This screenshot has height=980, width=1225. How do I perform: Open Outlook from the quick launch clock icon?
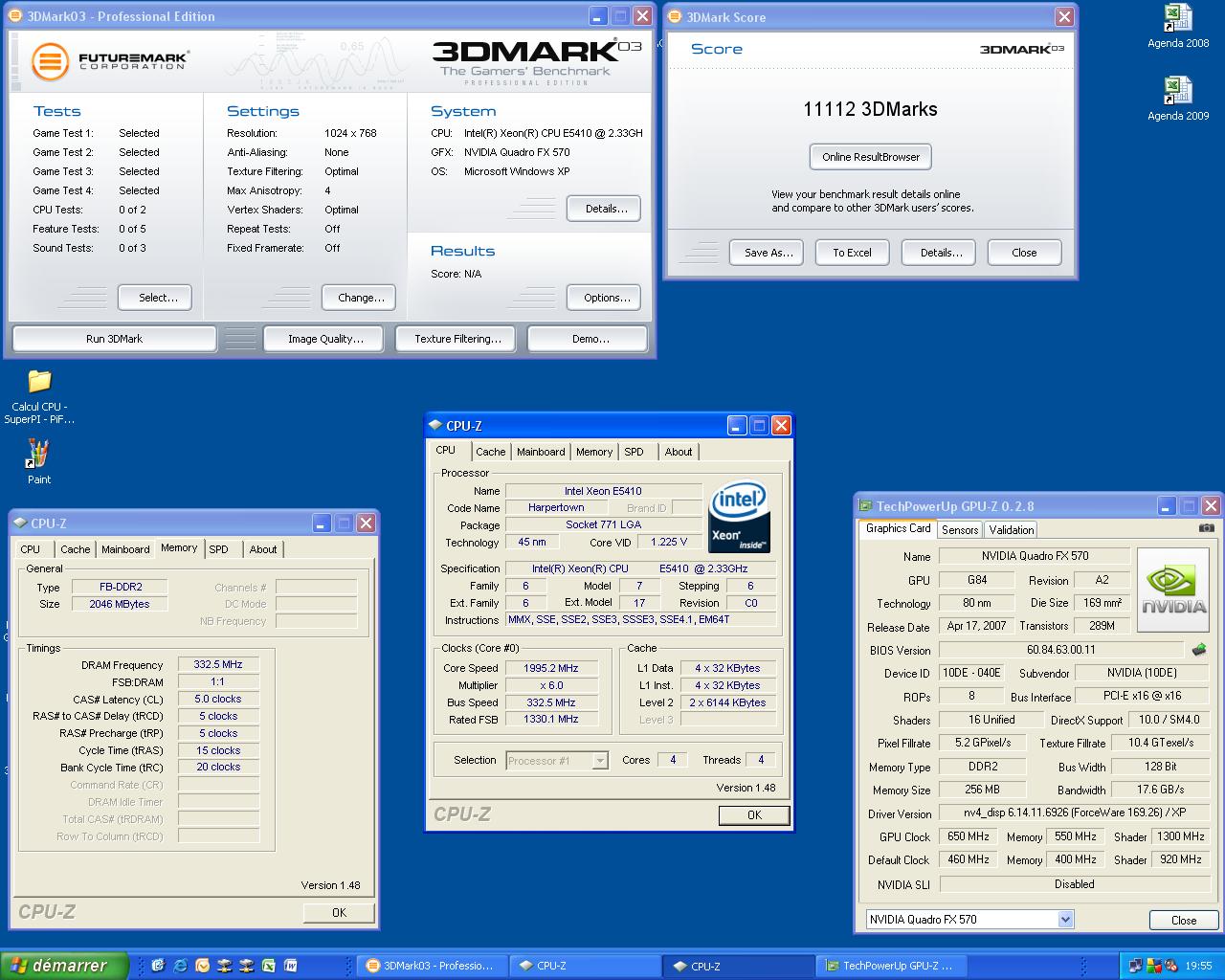click(202, 966)
